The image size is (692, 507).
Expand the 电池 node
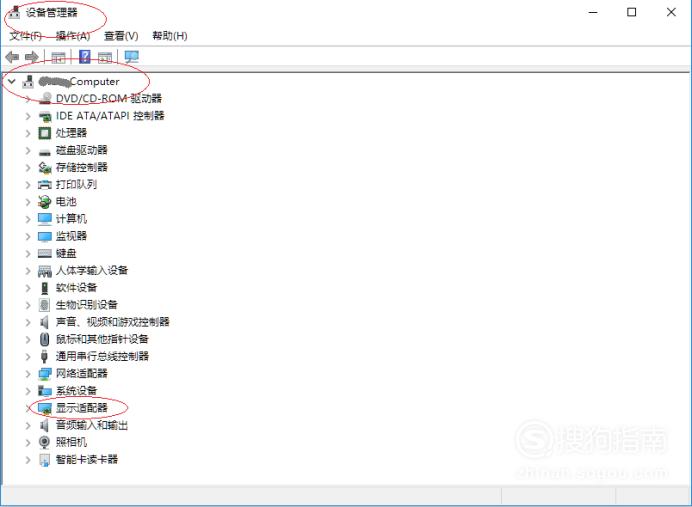[x=28, y=202]
